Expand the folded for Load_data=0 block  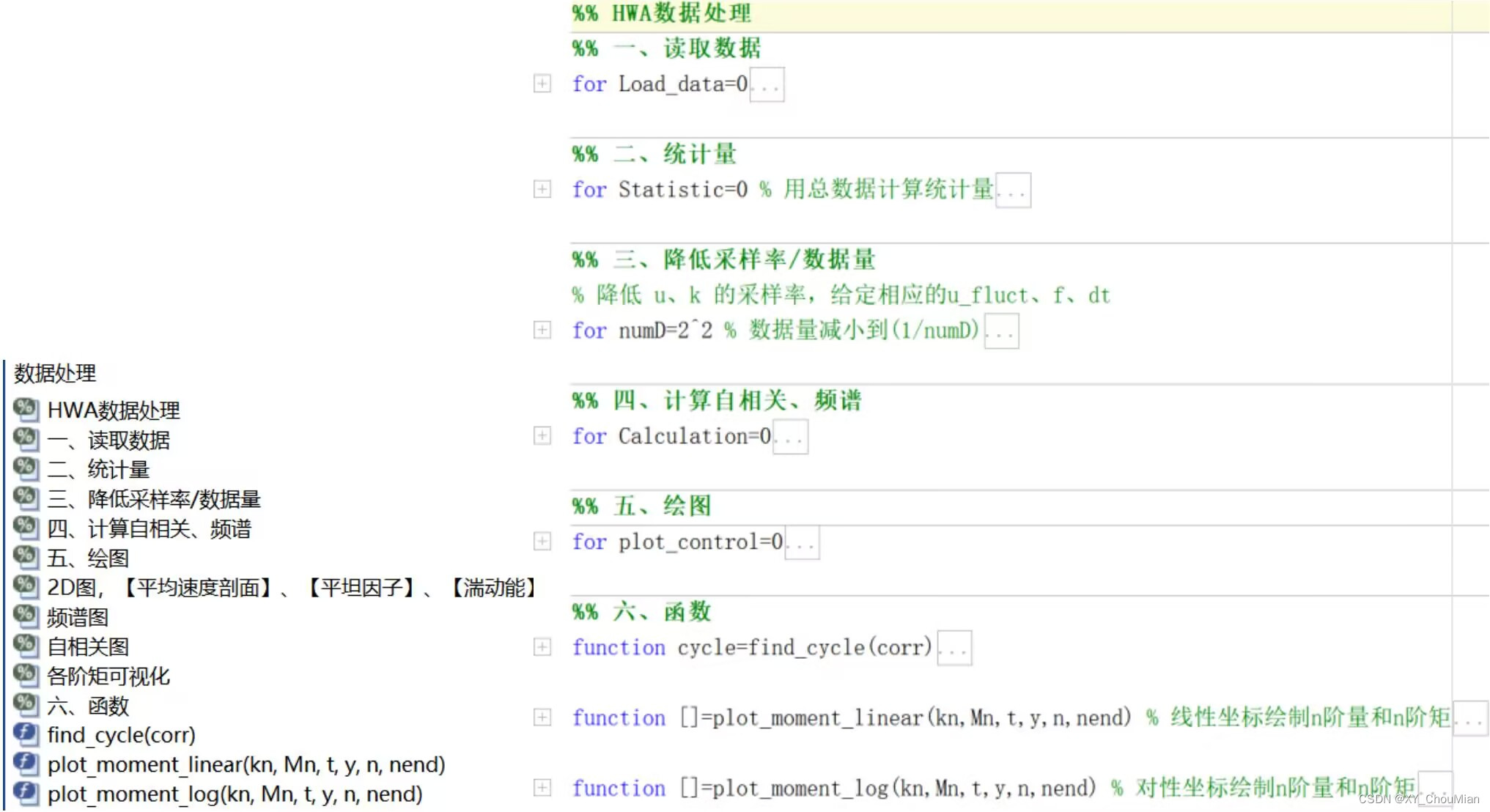(542, 84)
